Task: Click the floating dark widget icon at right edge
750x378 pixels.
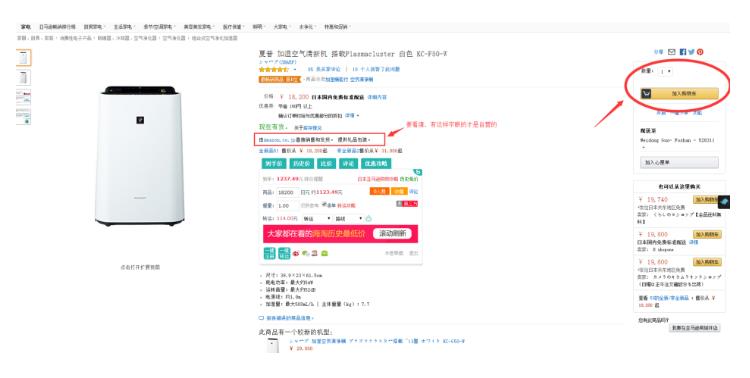Action: tap(724, 202)
